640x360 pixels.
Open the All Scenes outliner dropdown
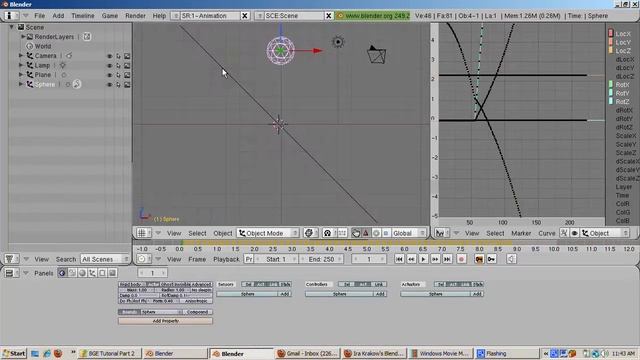104,259
